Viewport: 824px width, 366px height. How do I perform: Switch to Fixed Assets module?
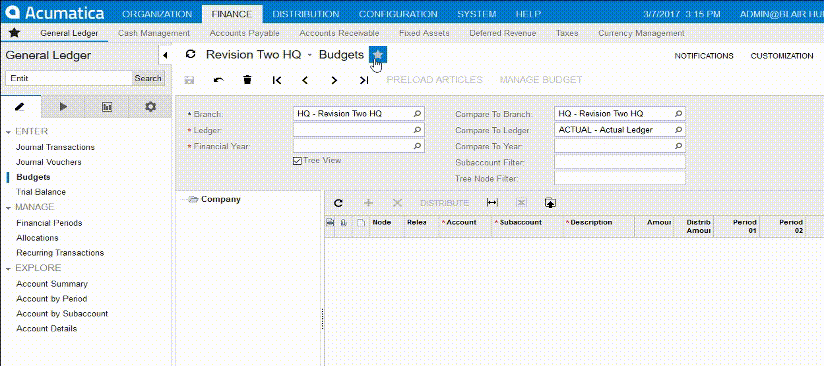[424, 33]
